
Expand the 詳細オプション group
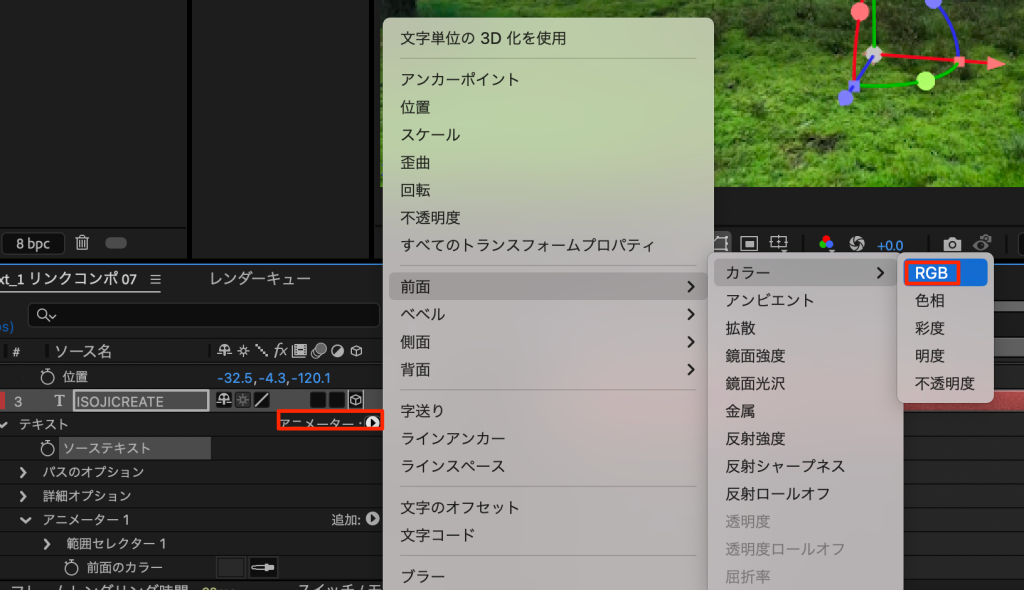point(23,496)
